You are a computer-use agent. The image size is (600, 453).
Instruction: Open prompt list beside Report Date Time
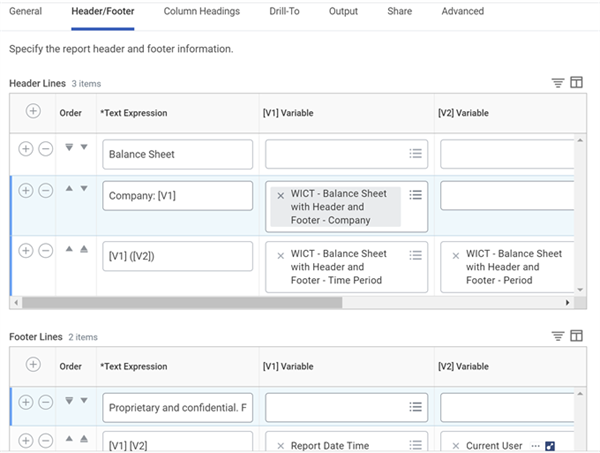(x=415, y=445)
